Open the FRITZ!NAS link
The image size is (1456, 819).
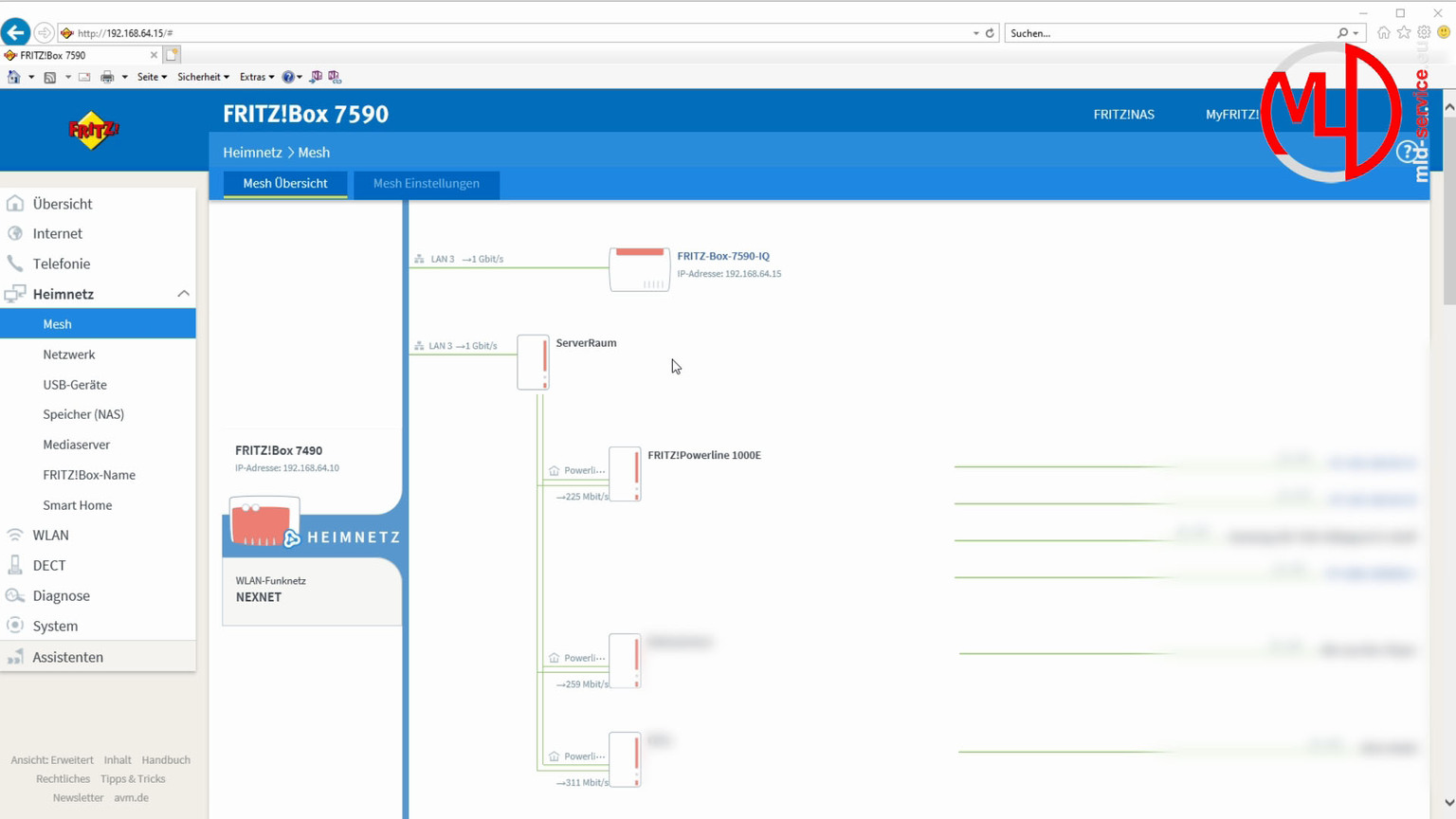click(1123, 114)
